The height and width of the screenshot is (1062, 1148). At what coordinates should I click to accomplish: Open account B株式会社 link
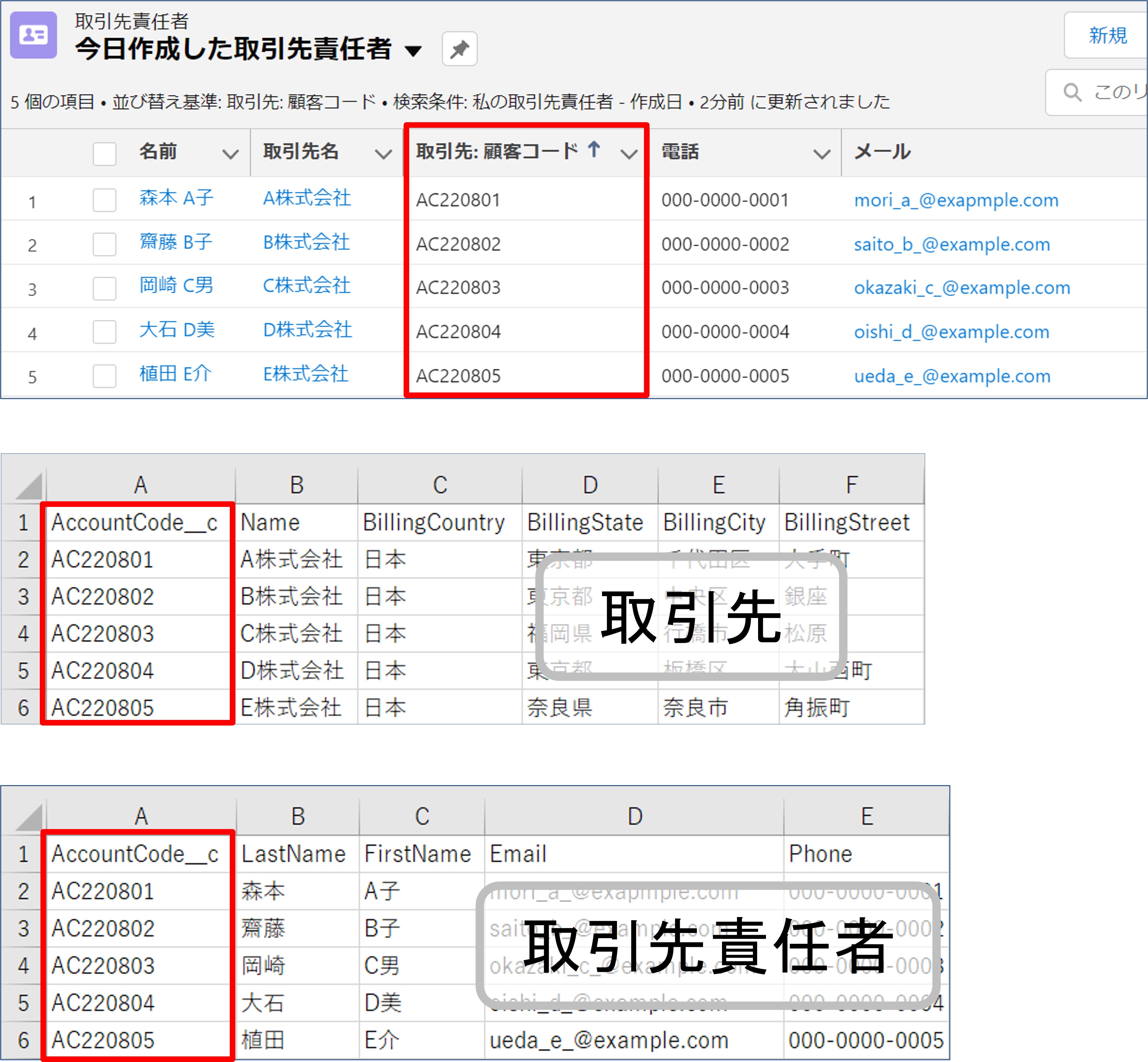306,242
